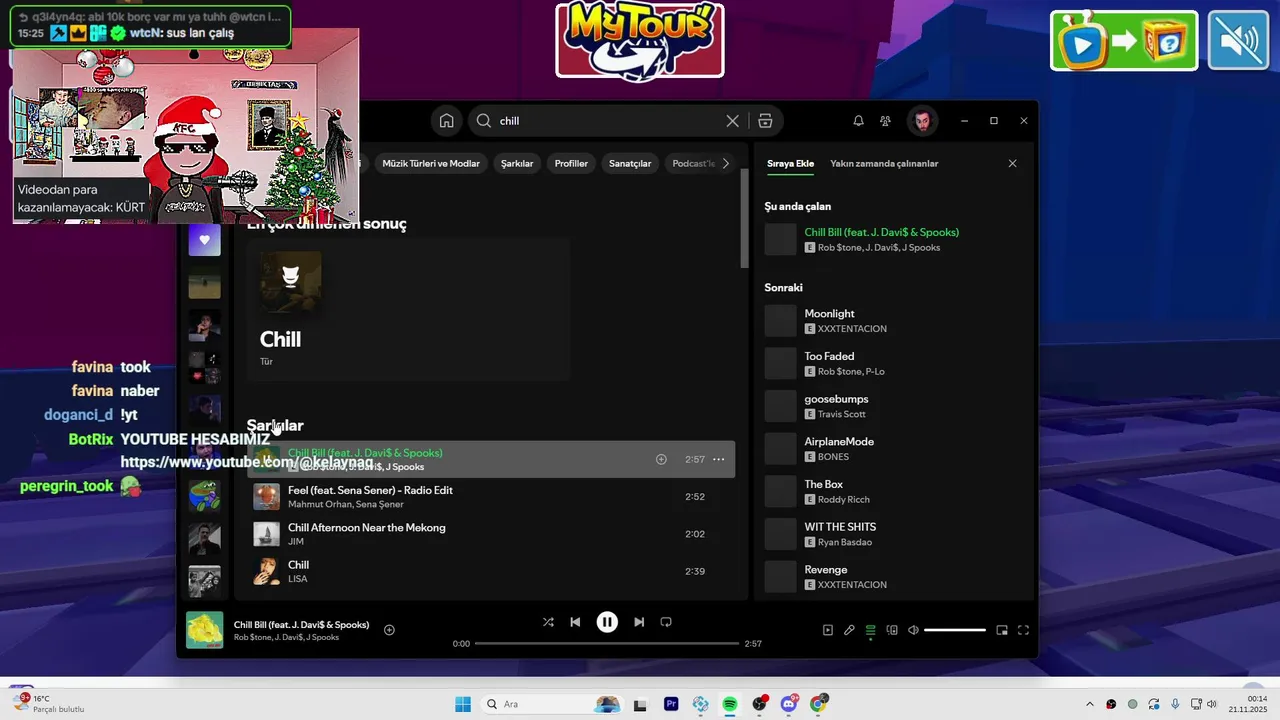
Task: Show more filter chips with right chevron
Action: tap(726, 163)
